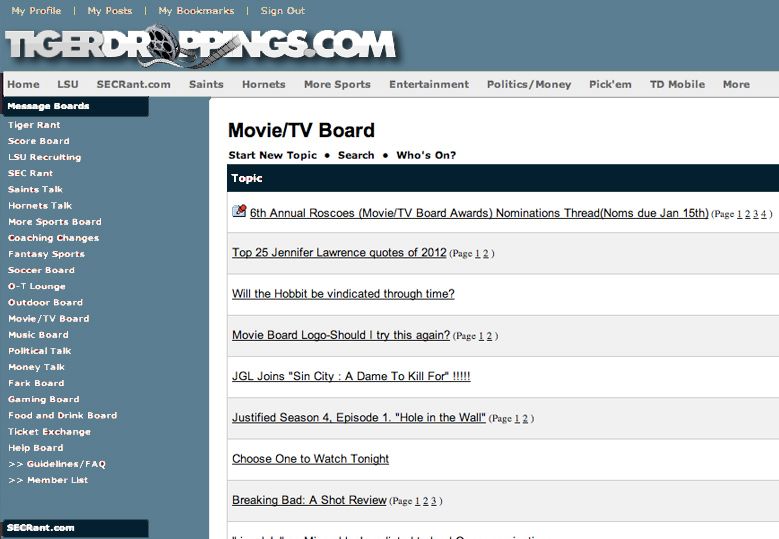Click the pinned-thread icon beside the Roscoes topic
779x539 pixels.
[239, 211]
